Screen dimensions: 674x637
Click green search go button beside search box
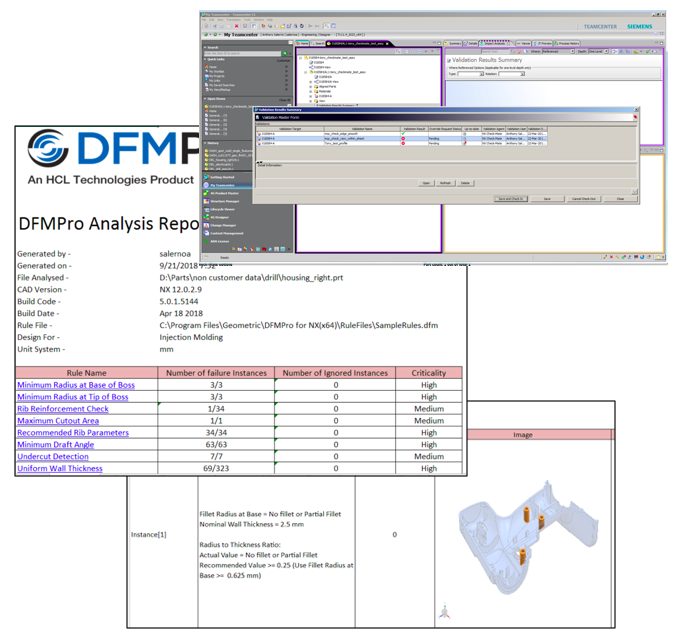pyautogui.click(x=285, y=53)
